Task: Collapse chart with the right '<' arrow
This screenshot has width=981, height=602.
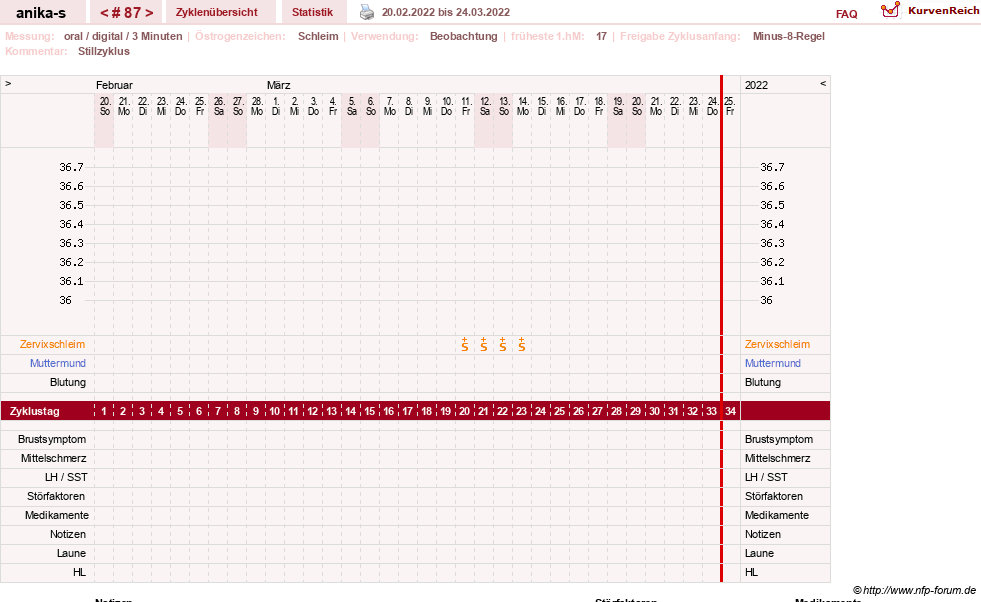Action: pyautogui.click(x=823, y=83)
